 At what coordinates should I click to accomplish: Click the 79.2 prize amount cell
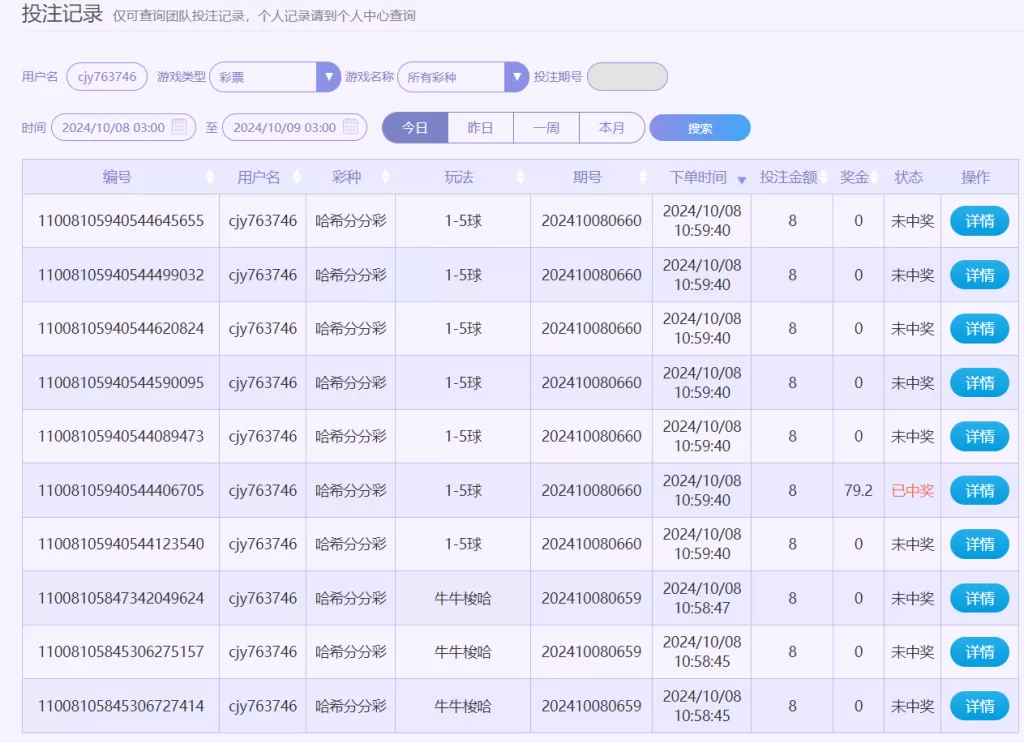[858, 490]
